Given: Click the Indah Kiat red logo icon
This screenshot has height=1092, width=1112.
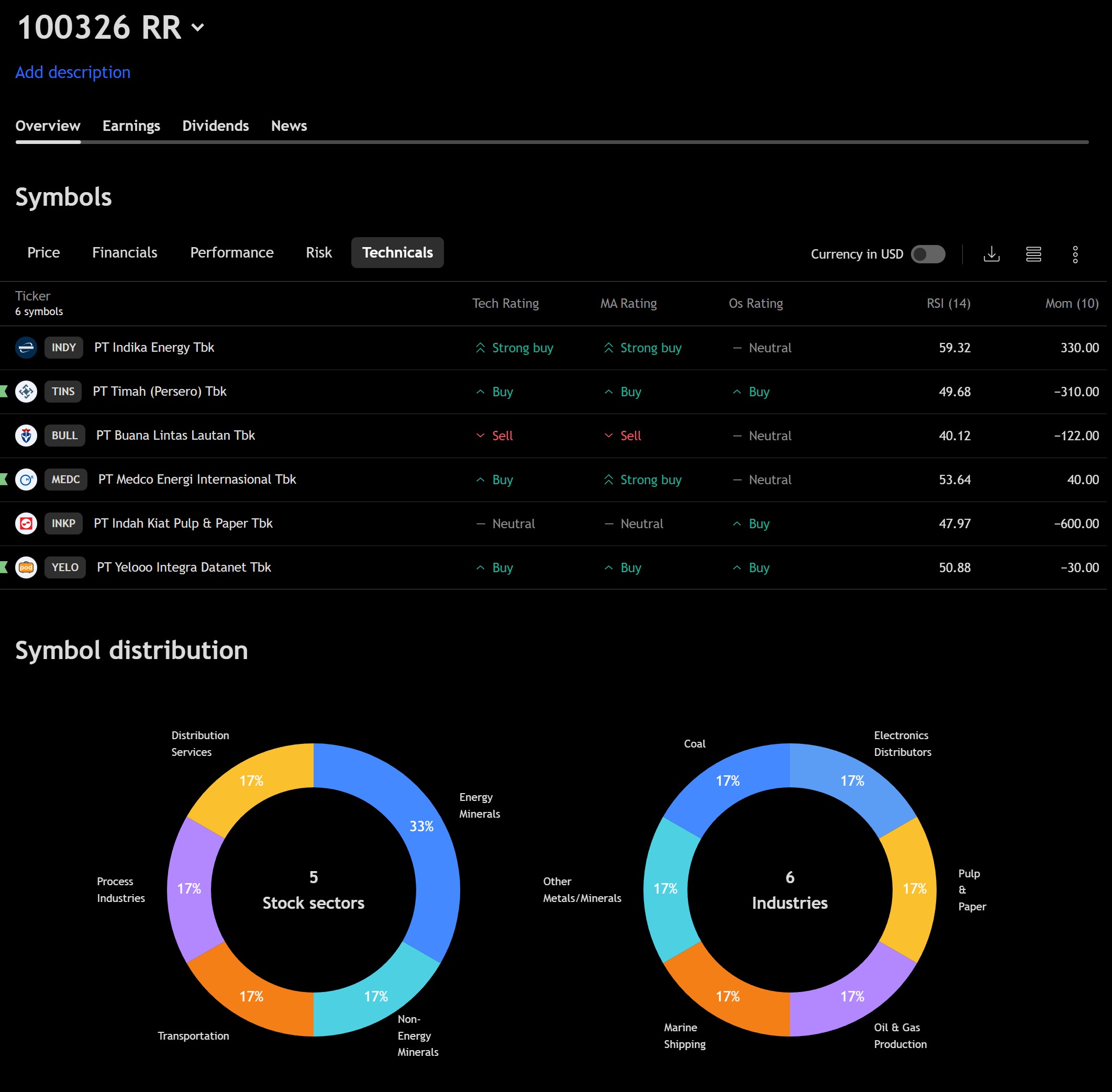Looking at the screenshot, I should 26,523.
